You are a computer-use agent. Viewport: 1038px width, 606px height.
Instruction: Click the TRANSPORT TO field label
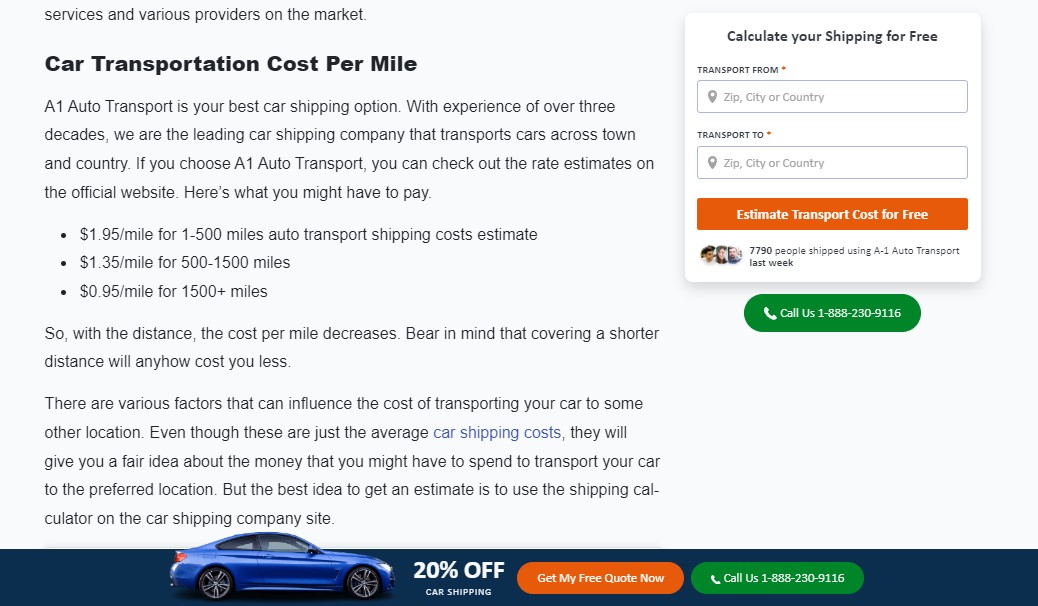point(734,134)
